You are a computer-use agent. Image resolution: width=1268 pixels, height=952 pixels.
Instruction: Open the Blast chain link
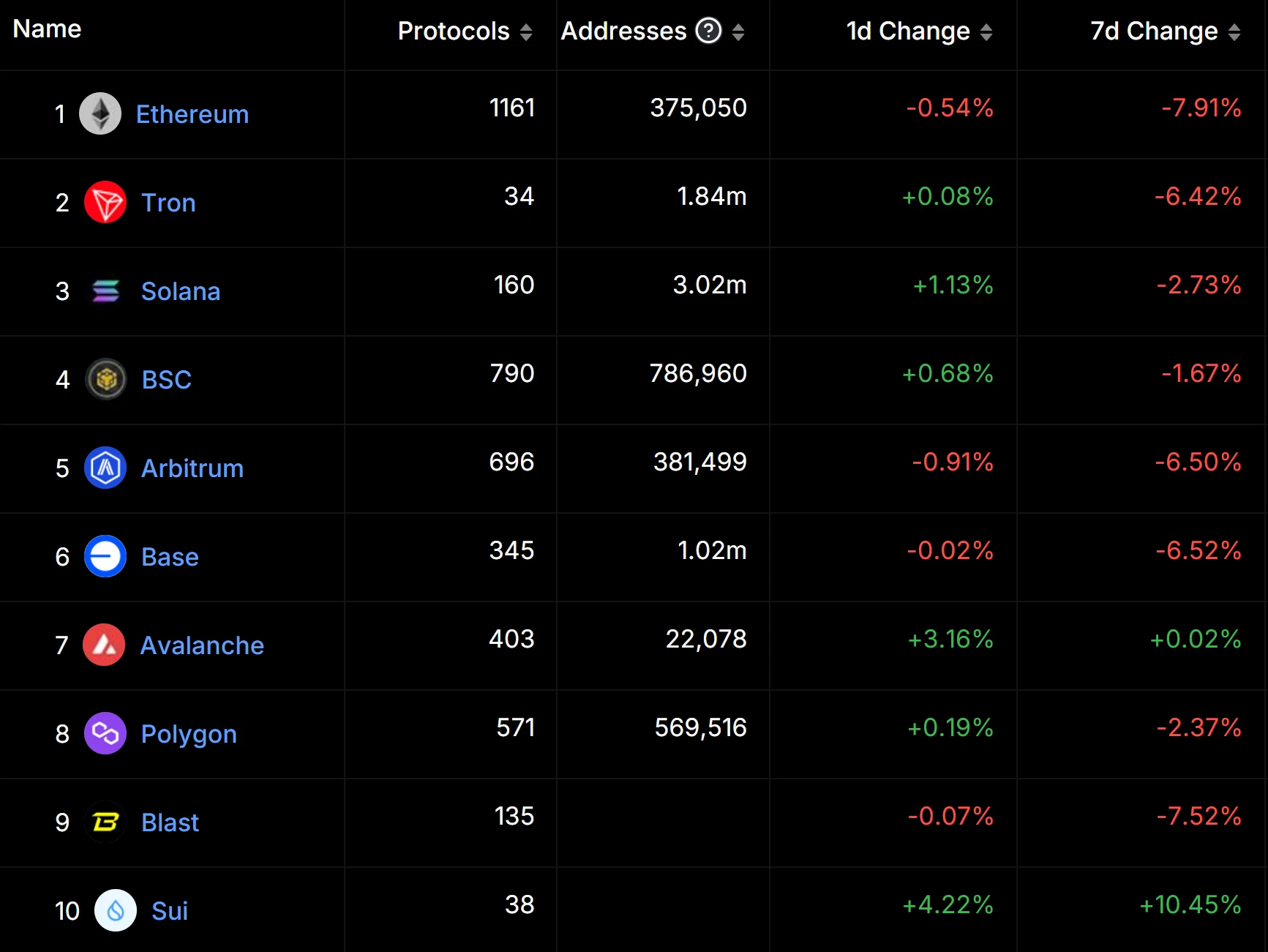coord(170,822)
